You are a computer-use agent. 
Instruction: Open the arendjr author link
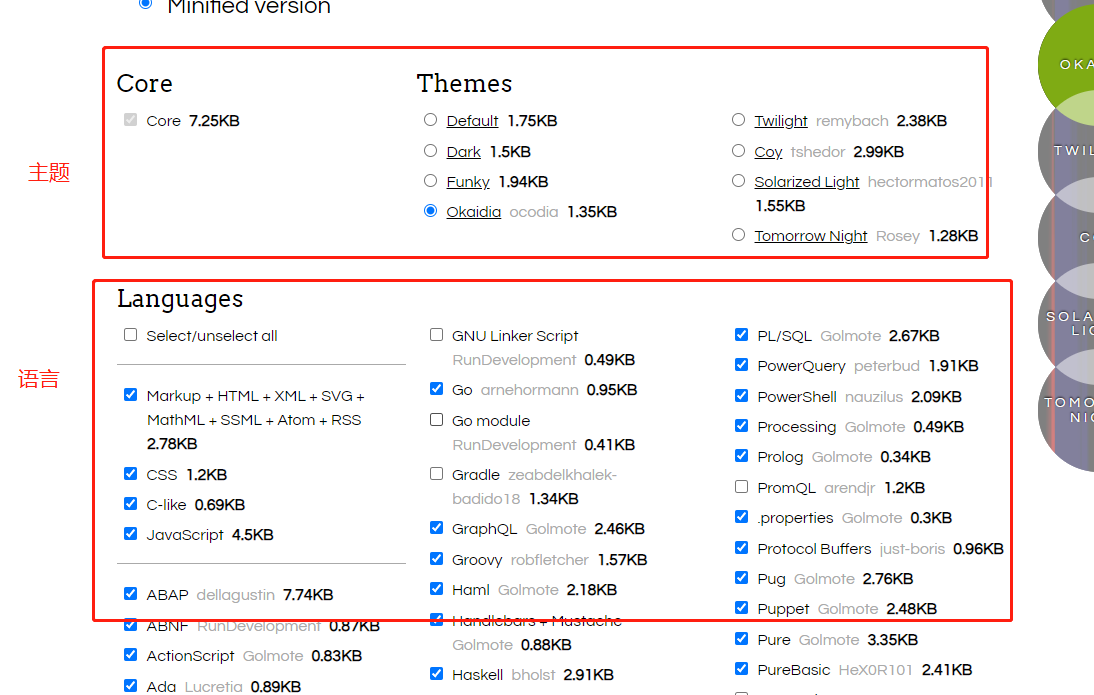pyautogui.click(x=850, y=488)
